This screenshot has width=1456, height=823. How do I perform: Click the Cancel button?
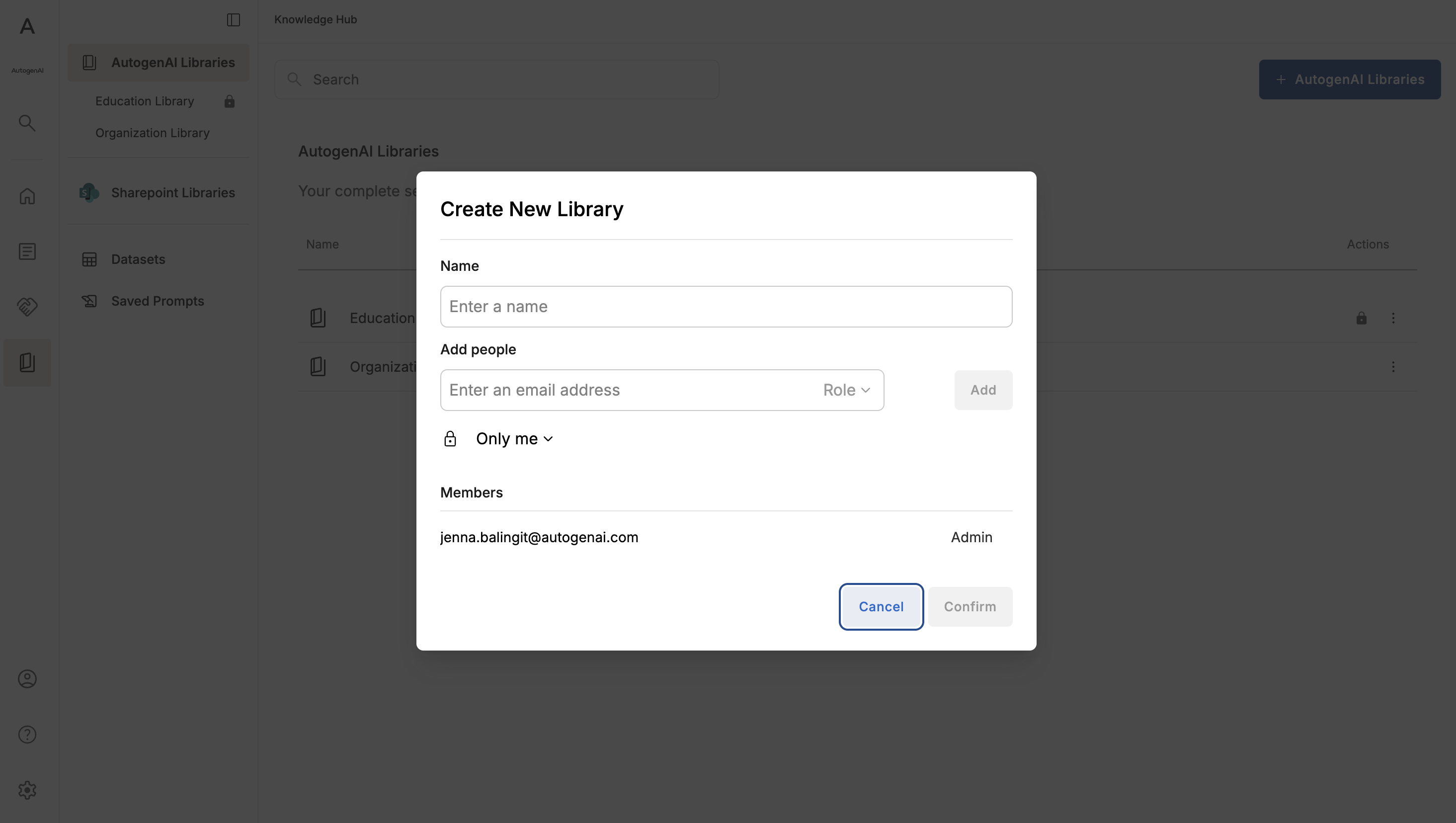pos(881,606)
